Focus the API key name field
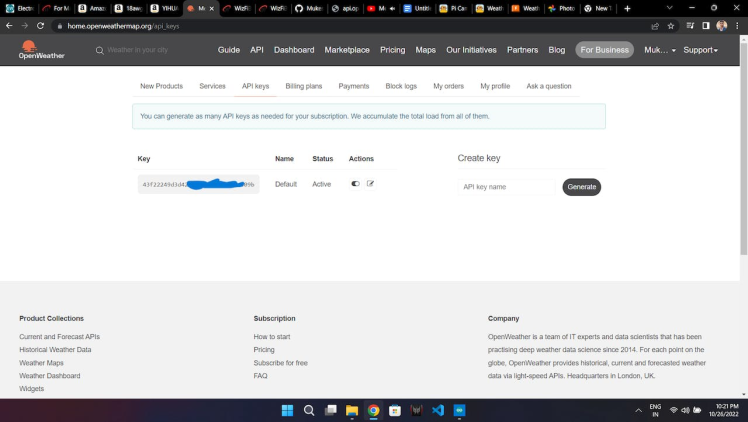This screenshot has height=422, width=748. click(x=507, y=187)
